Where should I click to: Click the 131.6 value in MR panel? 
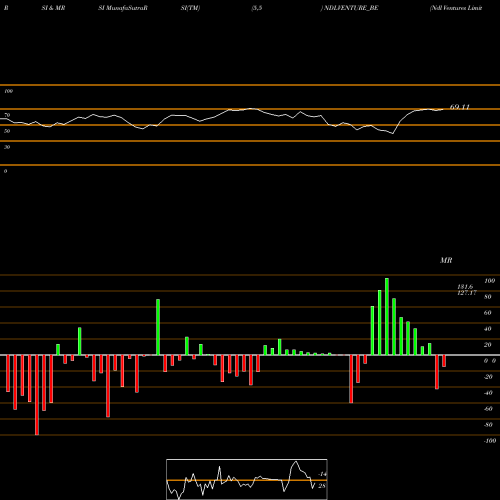[x=465, y=287]
